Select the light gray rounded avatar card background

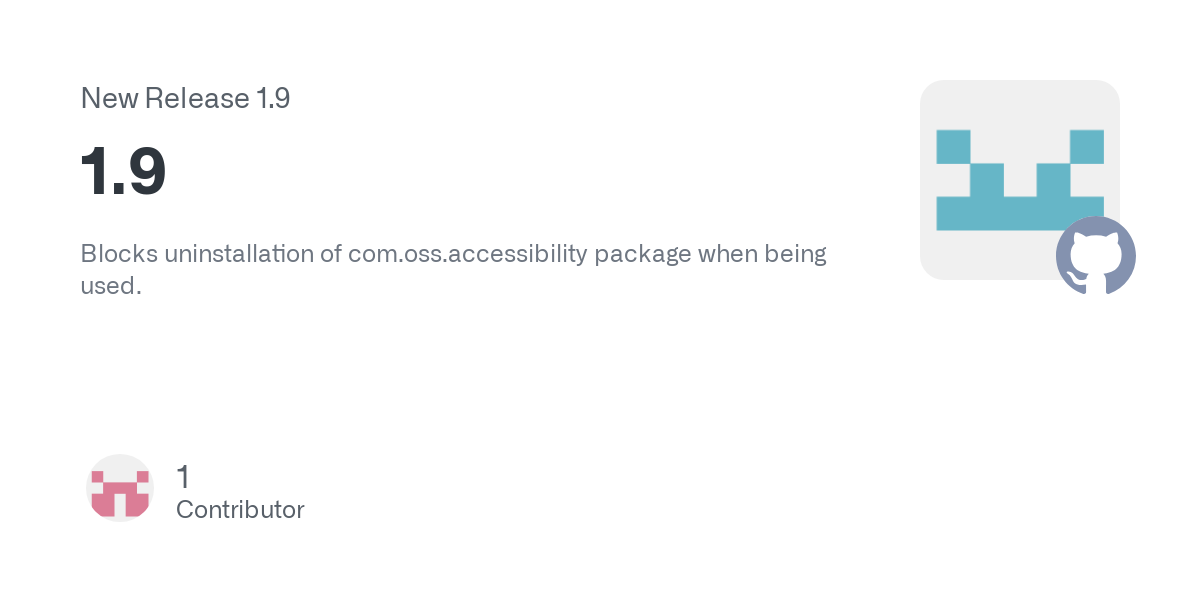click(1020, 180)
